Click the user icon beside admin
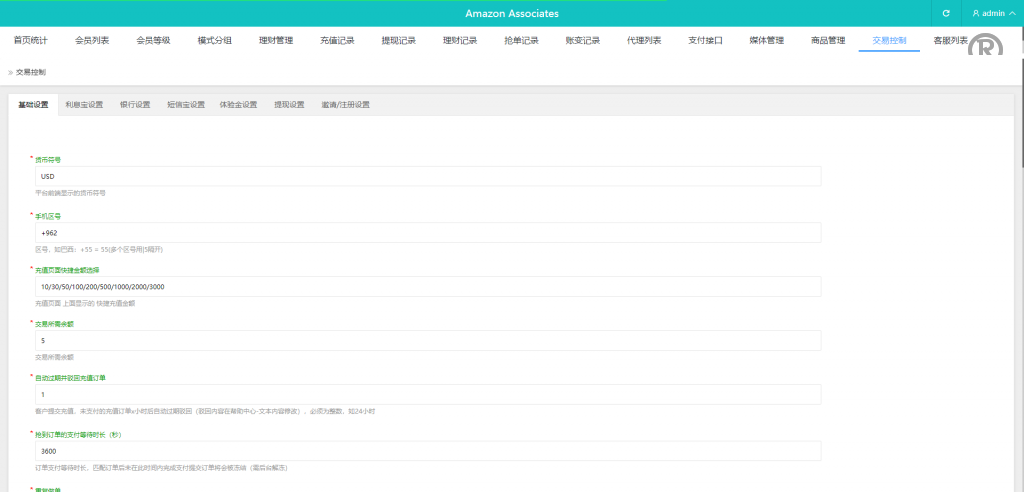Viewport: 1024px width, 492px height. click(x=976, y=14)
